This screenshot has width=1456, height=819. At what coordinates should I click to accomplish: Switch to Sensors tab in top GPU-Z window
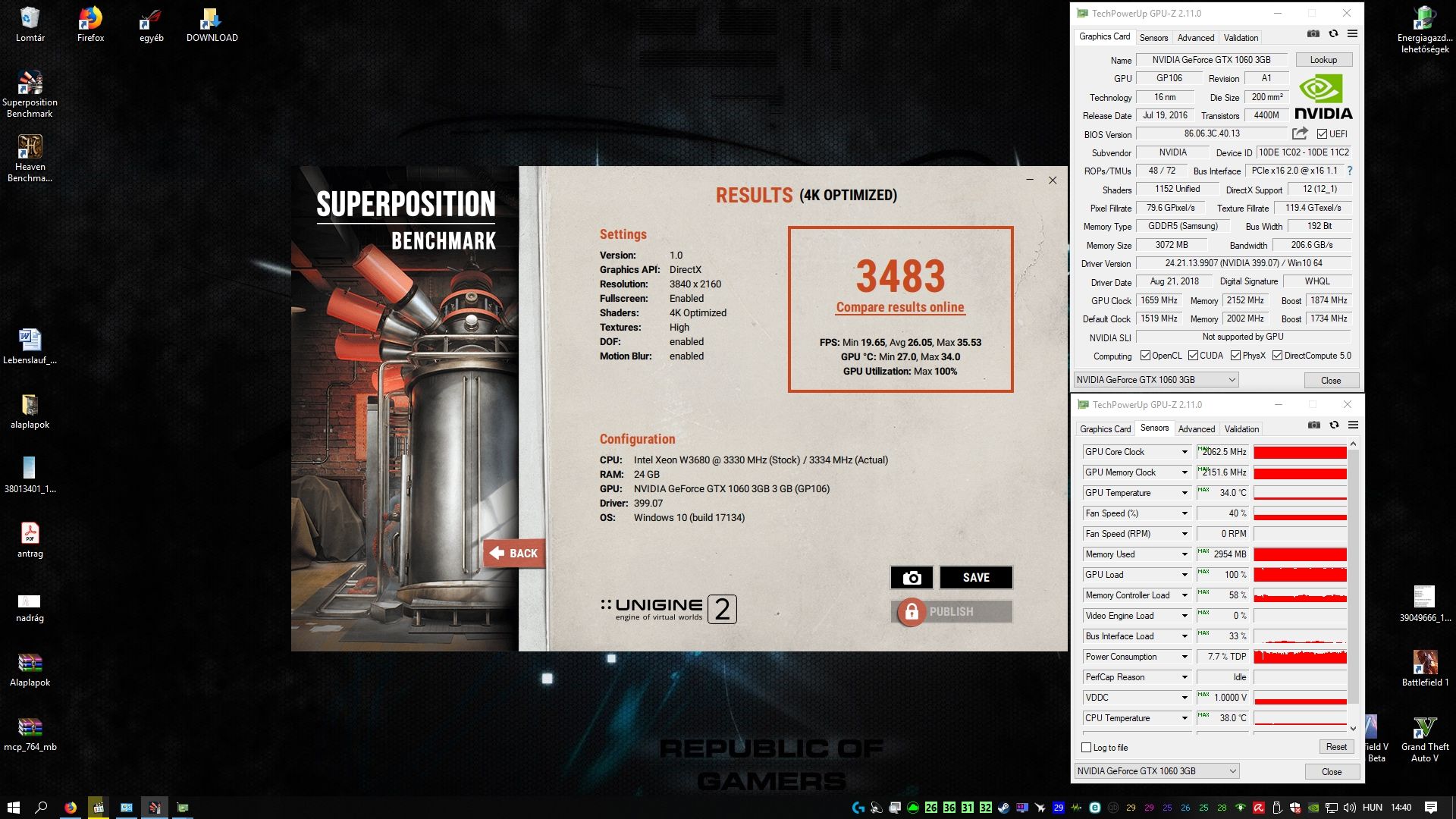1153,38
